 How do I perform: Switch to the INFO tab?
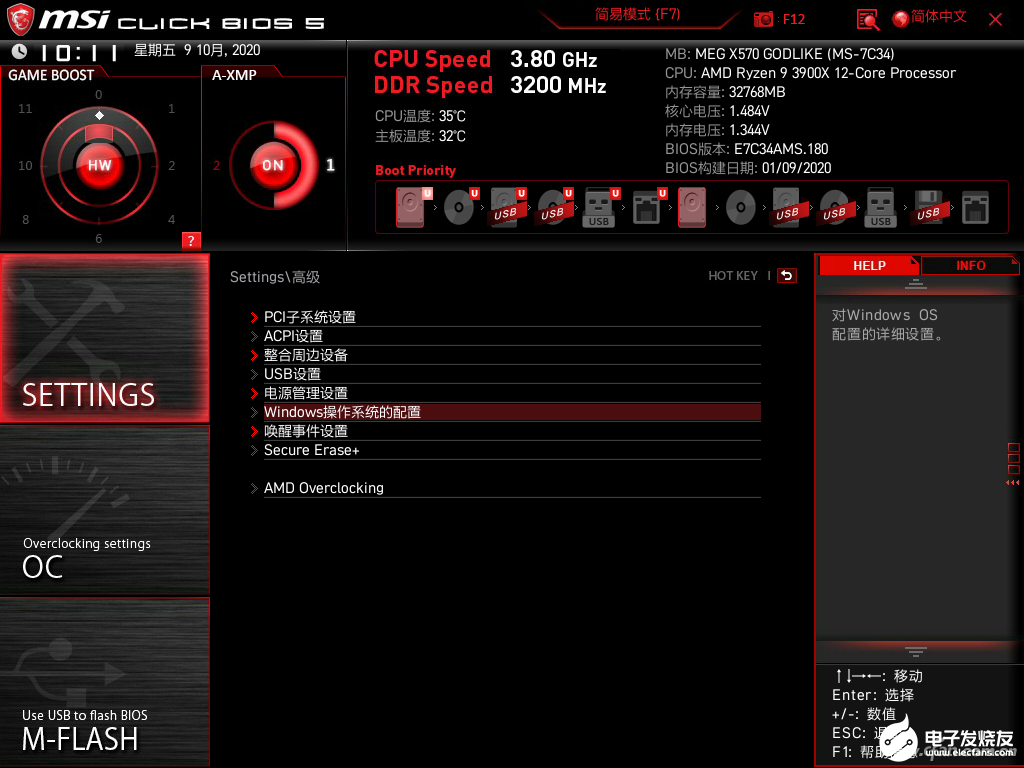click(x=970, y=265)
